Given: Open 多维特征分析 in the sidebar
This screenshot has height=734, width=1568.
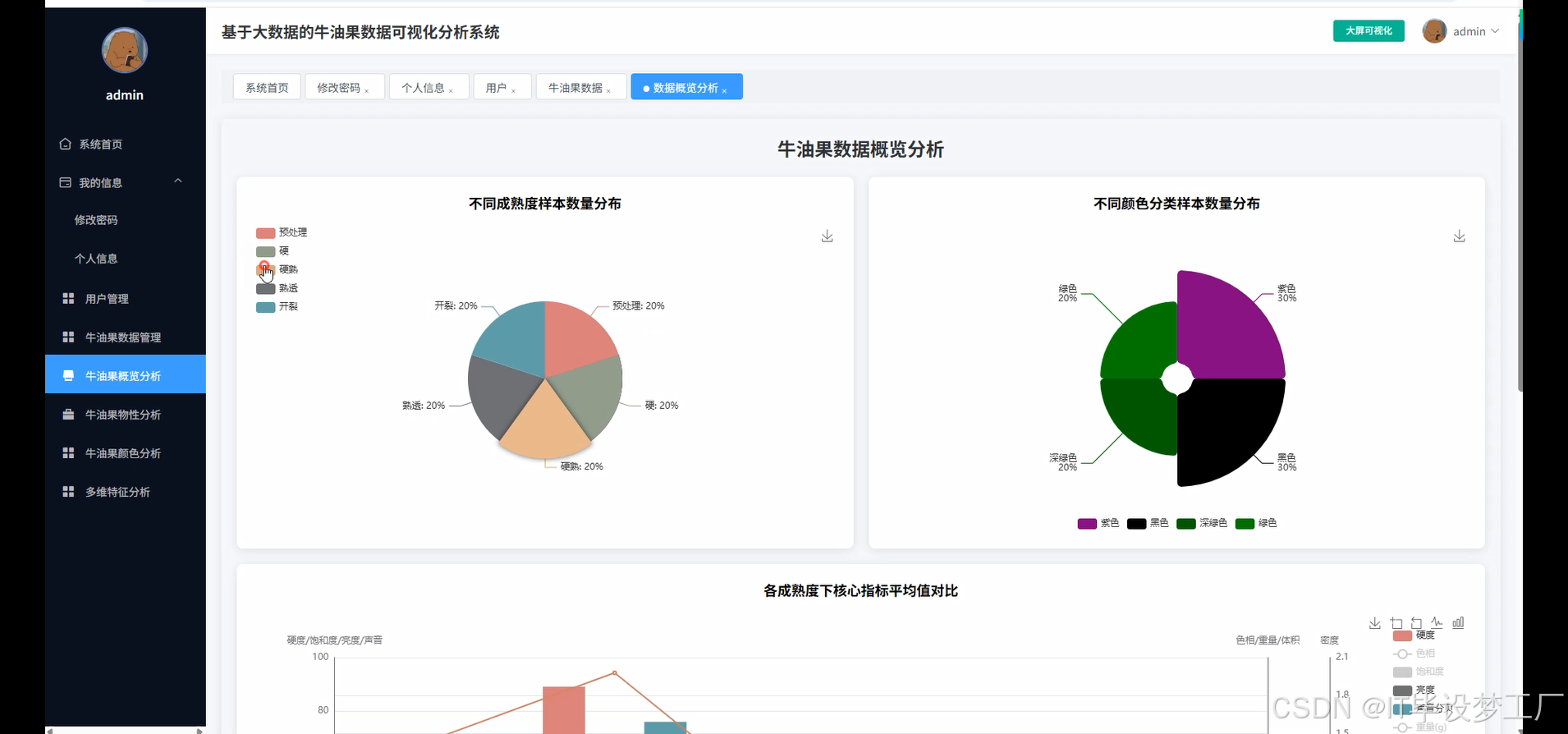Looking at the screenshot, I should tap(126, 491).
